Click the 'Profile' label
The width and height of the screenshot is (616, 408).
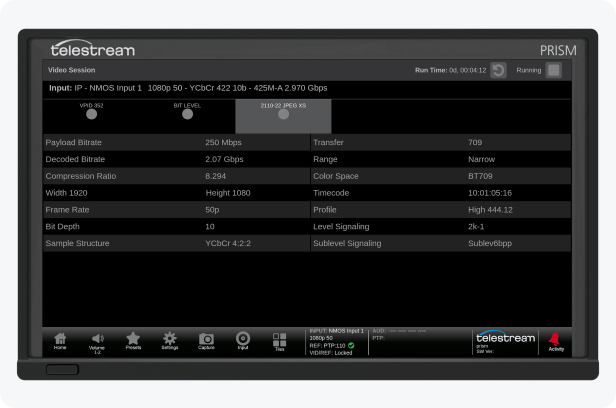point(324,210)
